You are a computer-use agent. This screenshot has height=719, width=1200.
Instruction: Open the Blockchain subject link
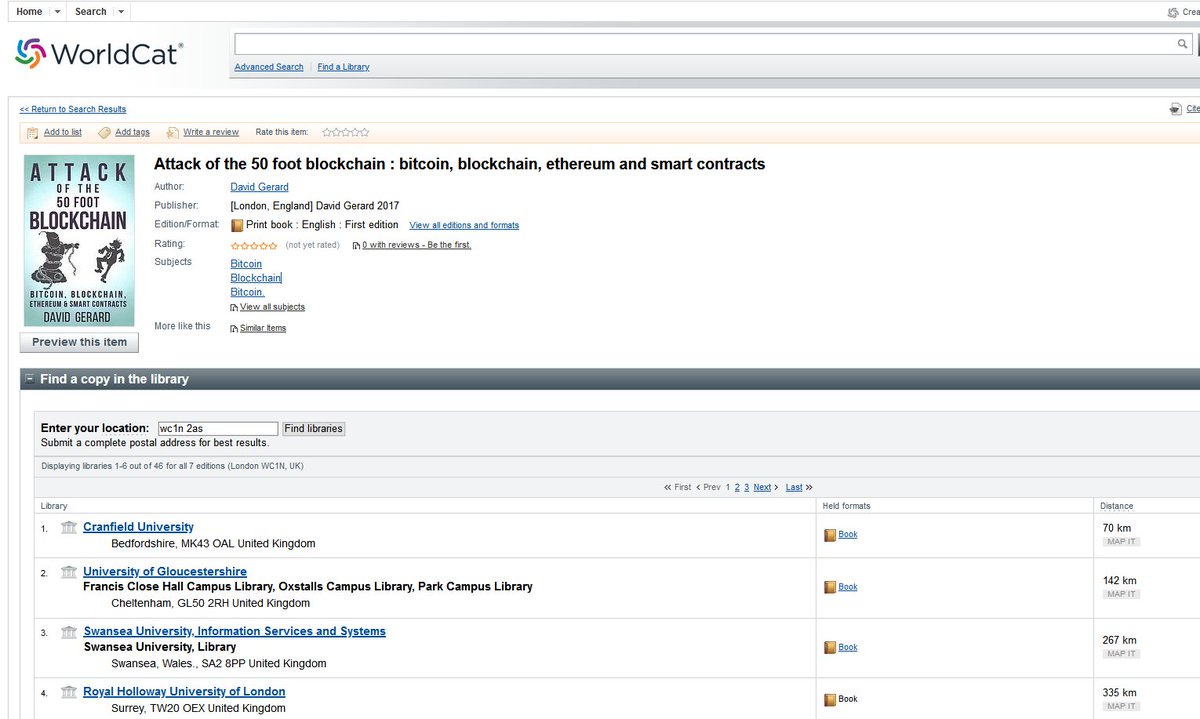pos(256,278)
